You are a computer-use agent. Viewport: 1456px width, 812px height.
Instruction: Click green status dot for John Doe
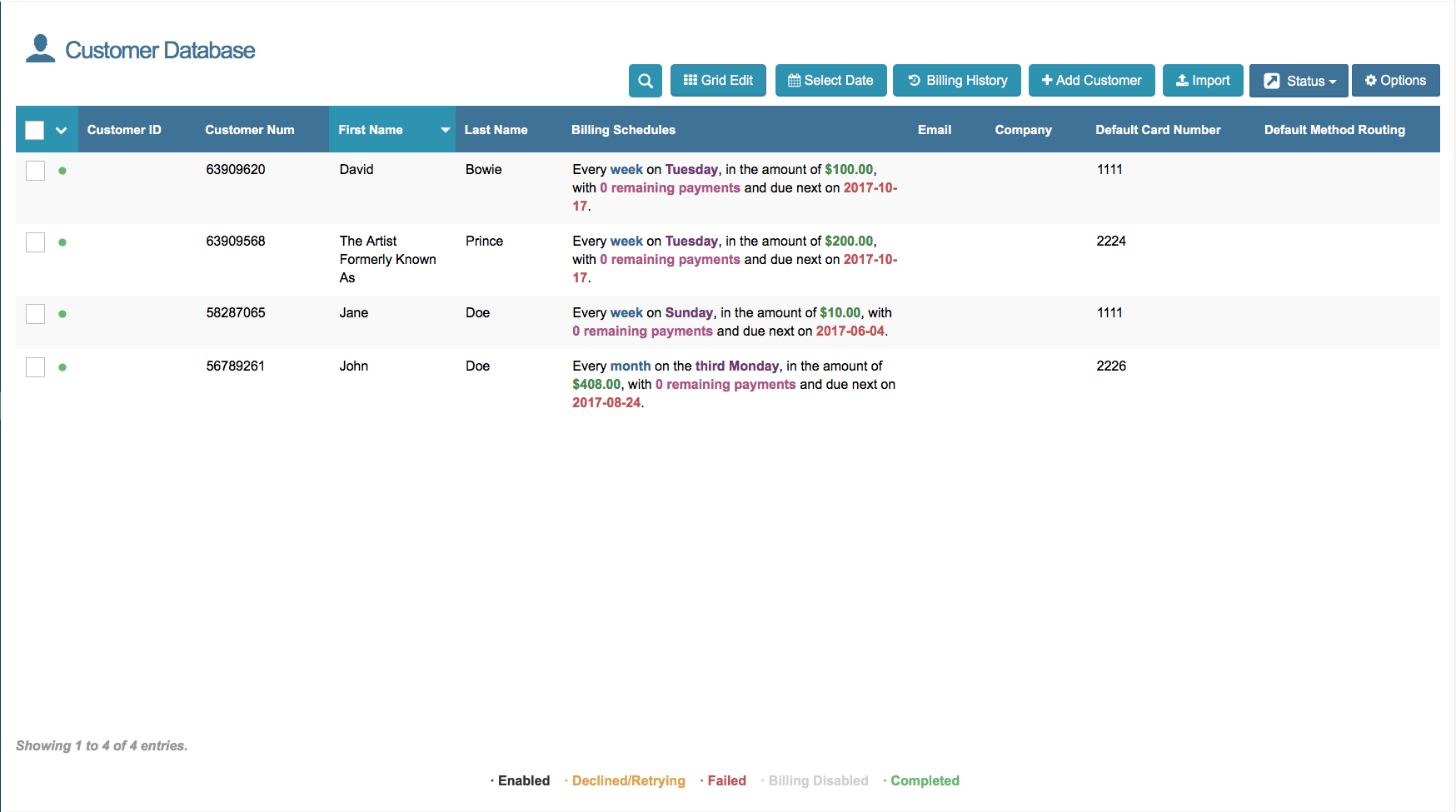[62, 367]
